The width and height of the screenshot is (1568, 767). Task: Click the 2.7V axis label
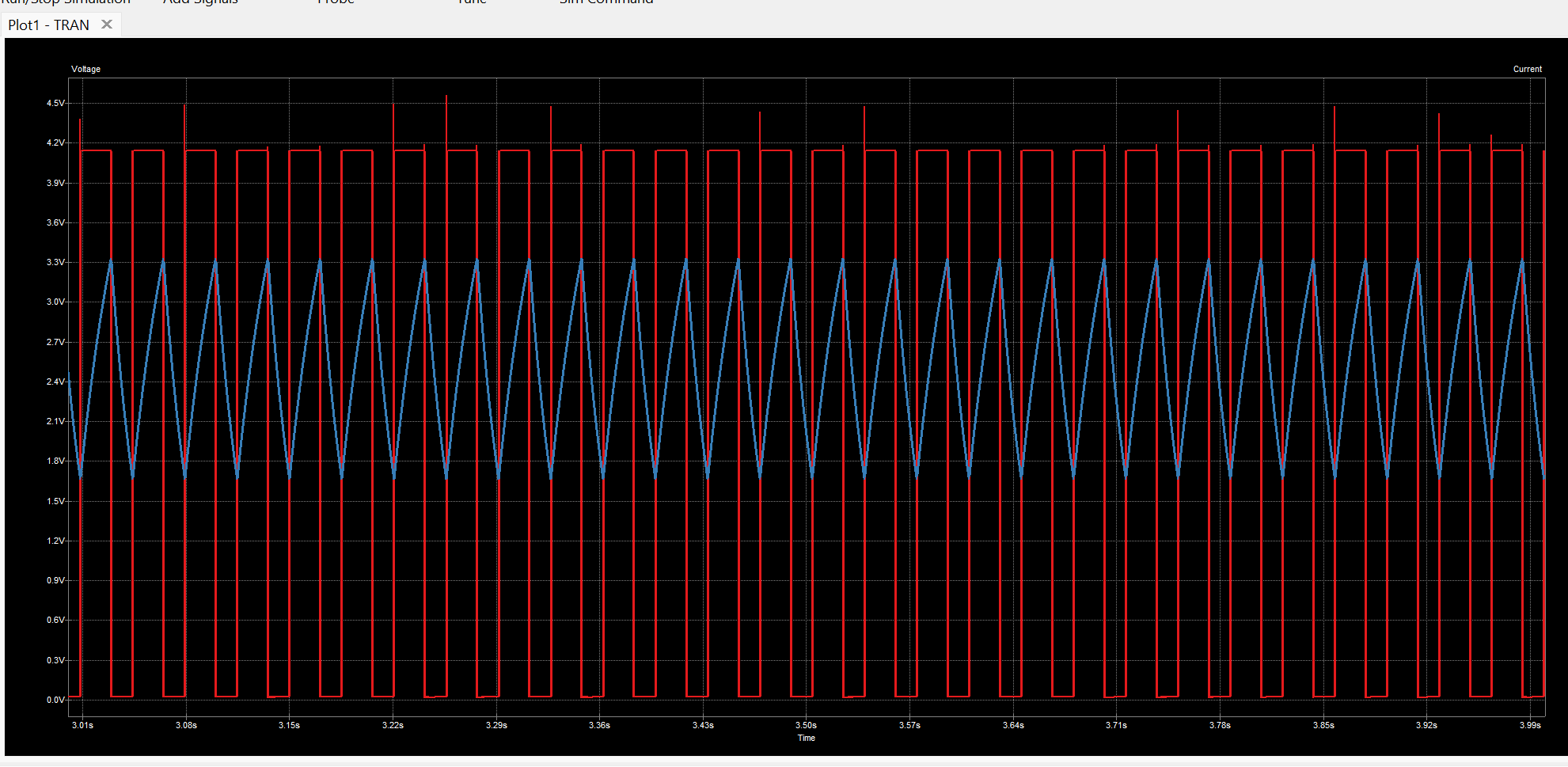[x=55, y=342]
